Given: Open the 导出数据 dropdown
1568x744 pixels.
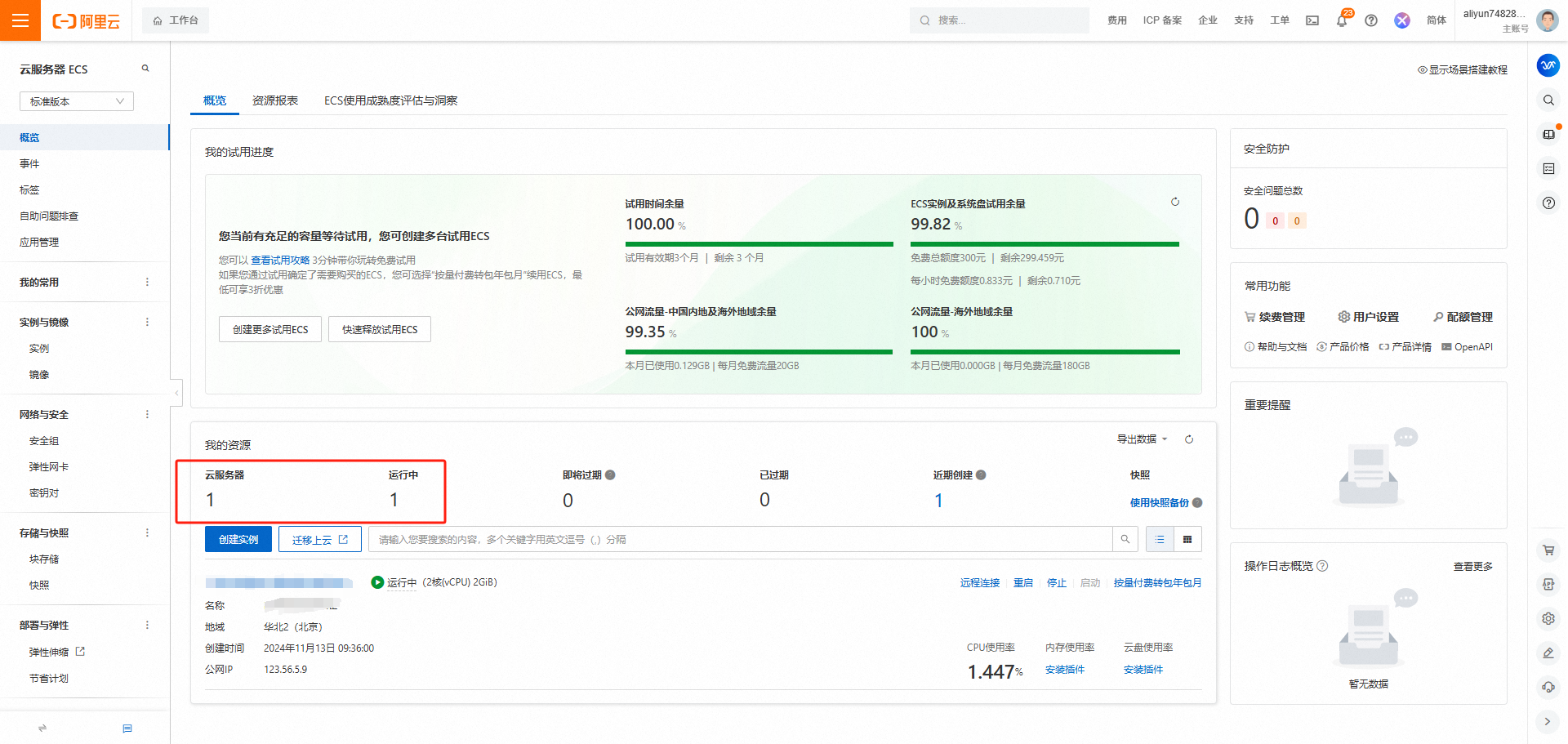Looking at the screenshot, I should click(1142, 439).
